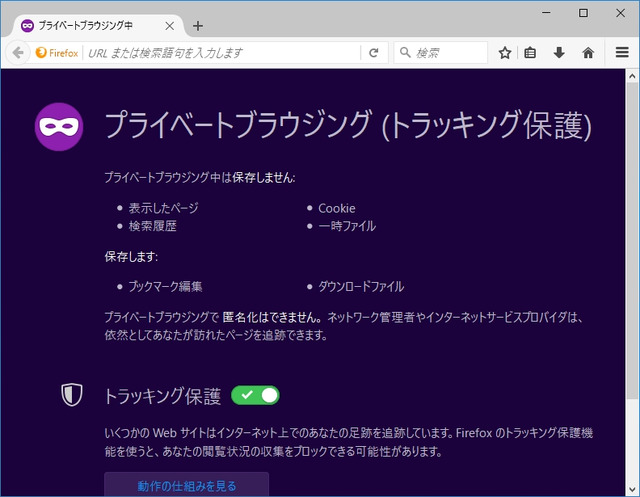Click the 表示したページ list item
This screenshot has height=497, width=640.
coord(164,208)
